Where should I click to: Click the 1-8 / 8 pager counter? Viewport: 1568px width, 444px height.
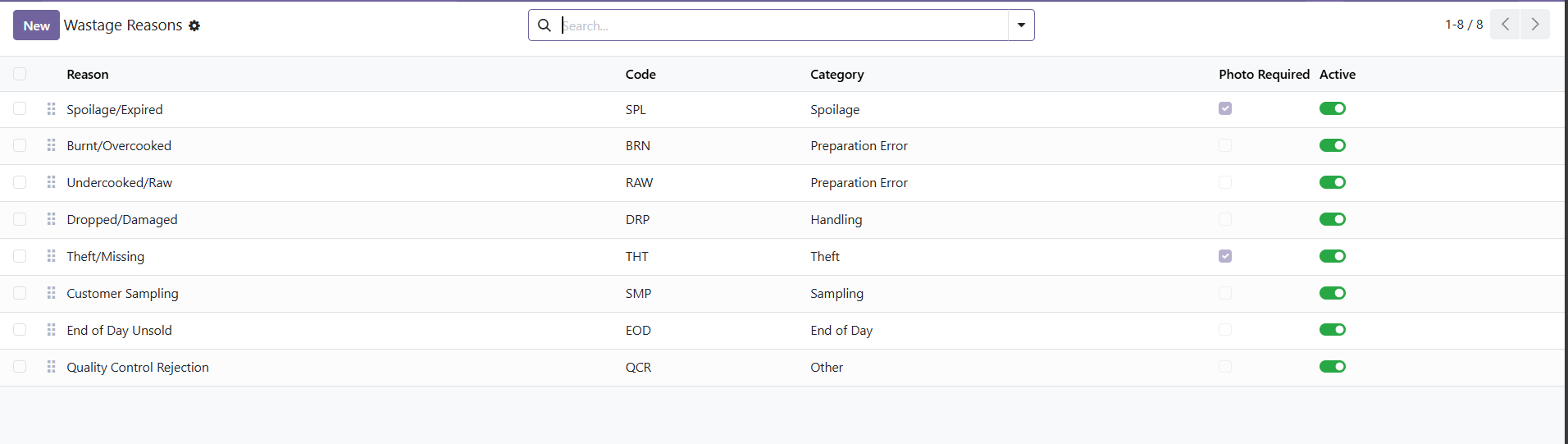click(x=1463, y=25)
